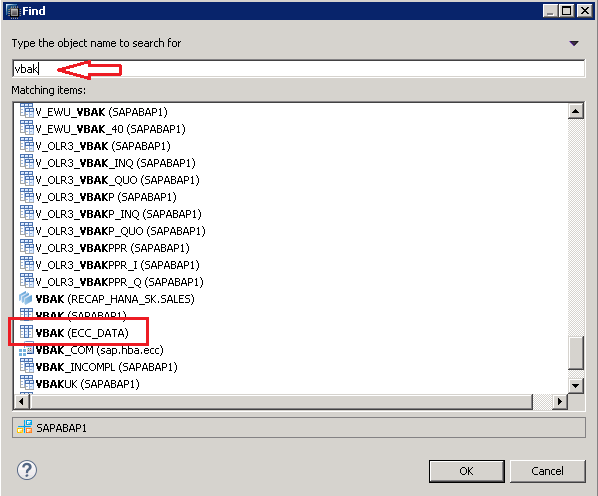598x496 pixels.
Task: Click the icon beside V_OLR3_VBAKPPR (SAPABAP1)
Action: [x=27, y=247]
